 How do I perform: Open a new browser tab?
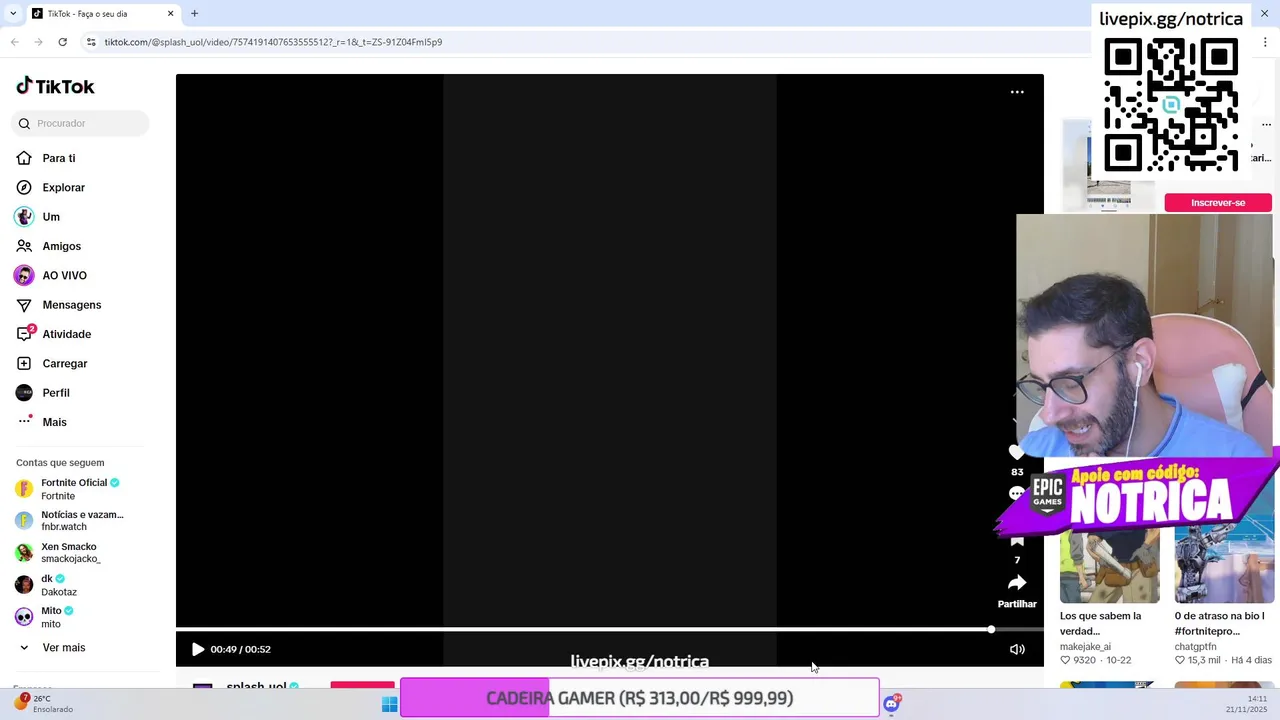click(x=194, y=13)
